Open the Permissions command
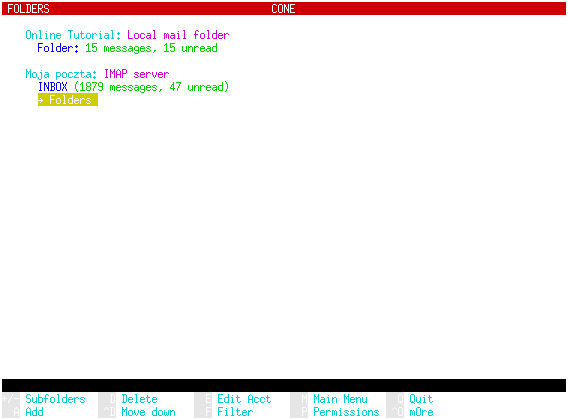Viewport: 568px width, 420px height. 346,412
